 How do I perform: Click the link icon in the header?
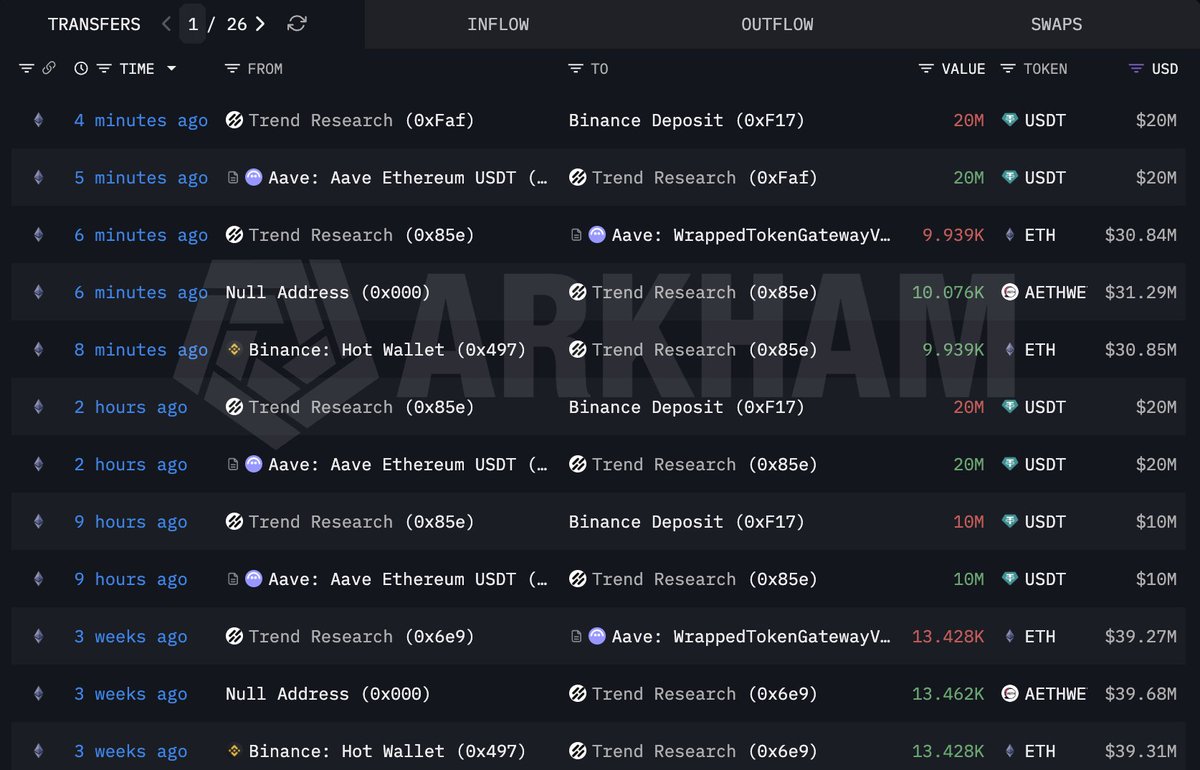click(49, 68)
